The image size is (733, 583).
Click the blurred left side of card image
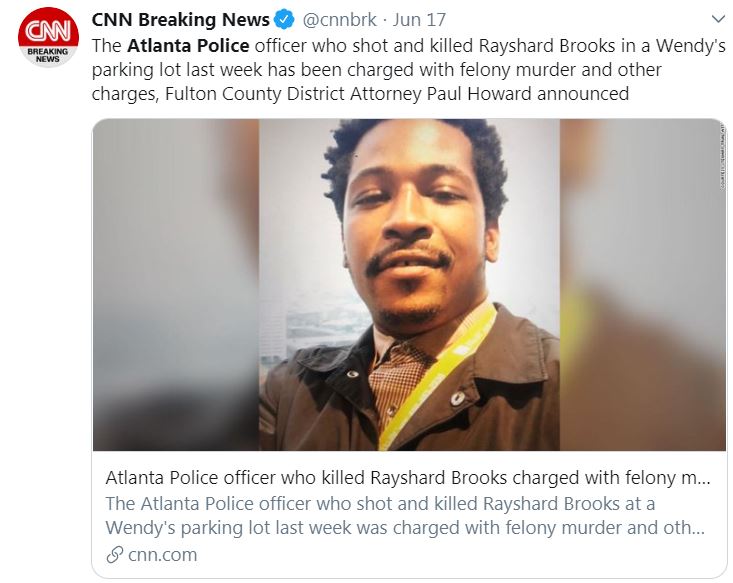tap(176, 285)
